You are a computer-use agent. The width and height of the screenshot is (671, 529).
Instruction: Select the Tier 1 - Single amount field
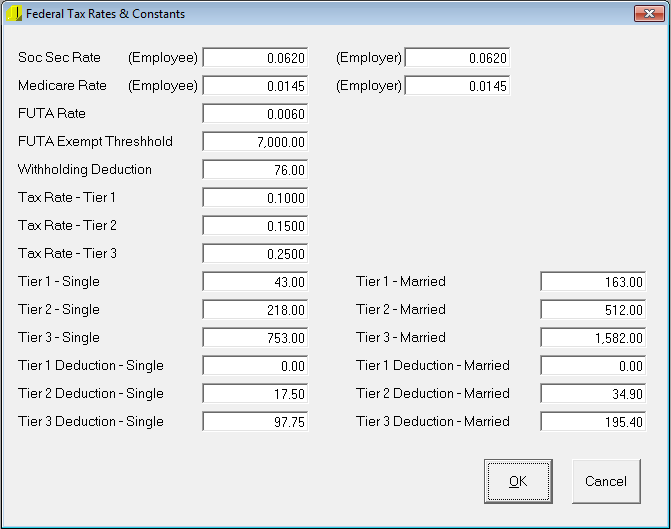[x=255, y=282]
